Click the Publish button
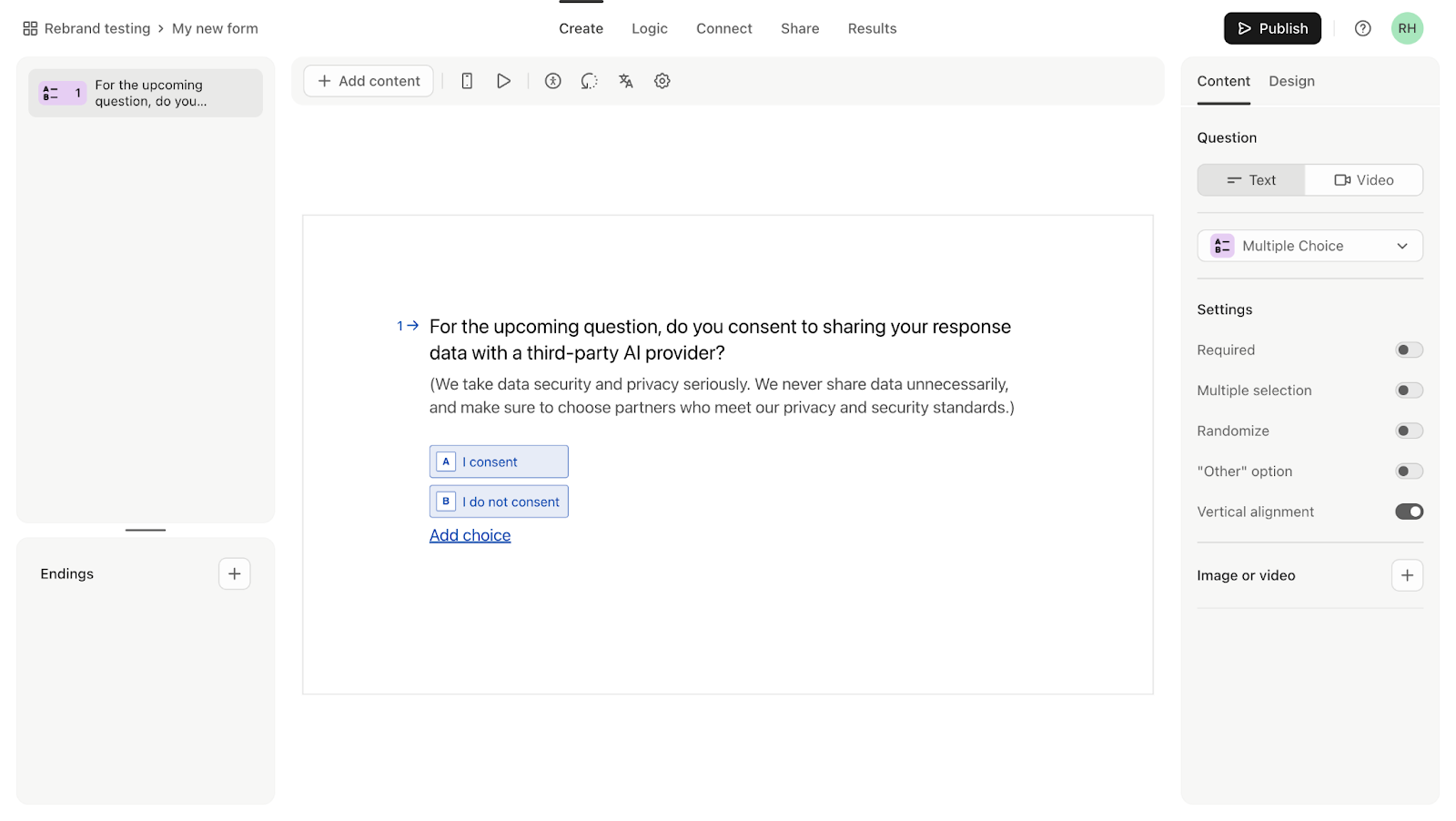Image resolution: width=1456 pixels, height=821 pixels. pos(1271,28)
